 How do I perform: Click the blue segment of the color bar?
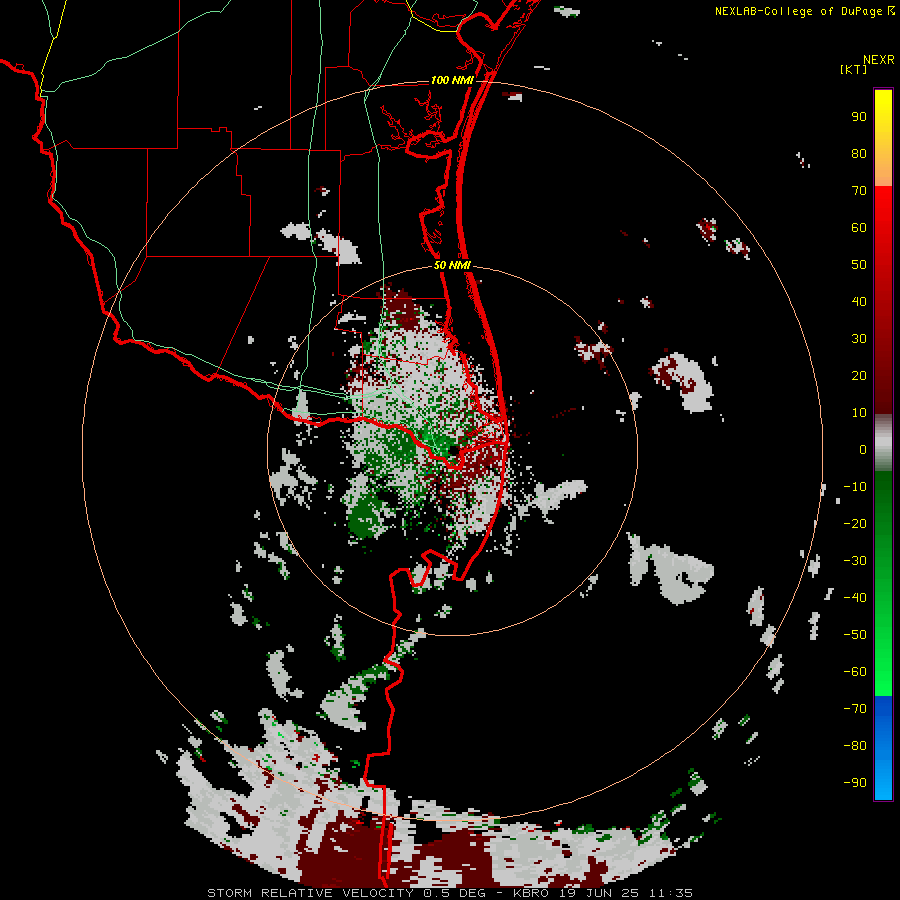click(883, 748)
